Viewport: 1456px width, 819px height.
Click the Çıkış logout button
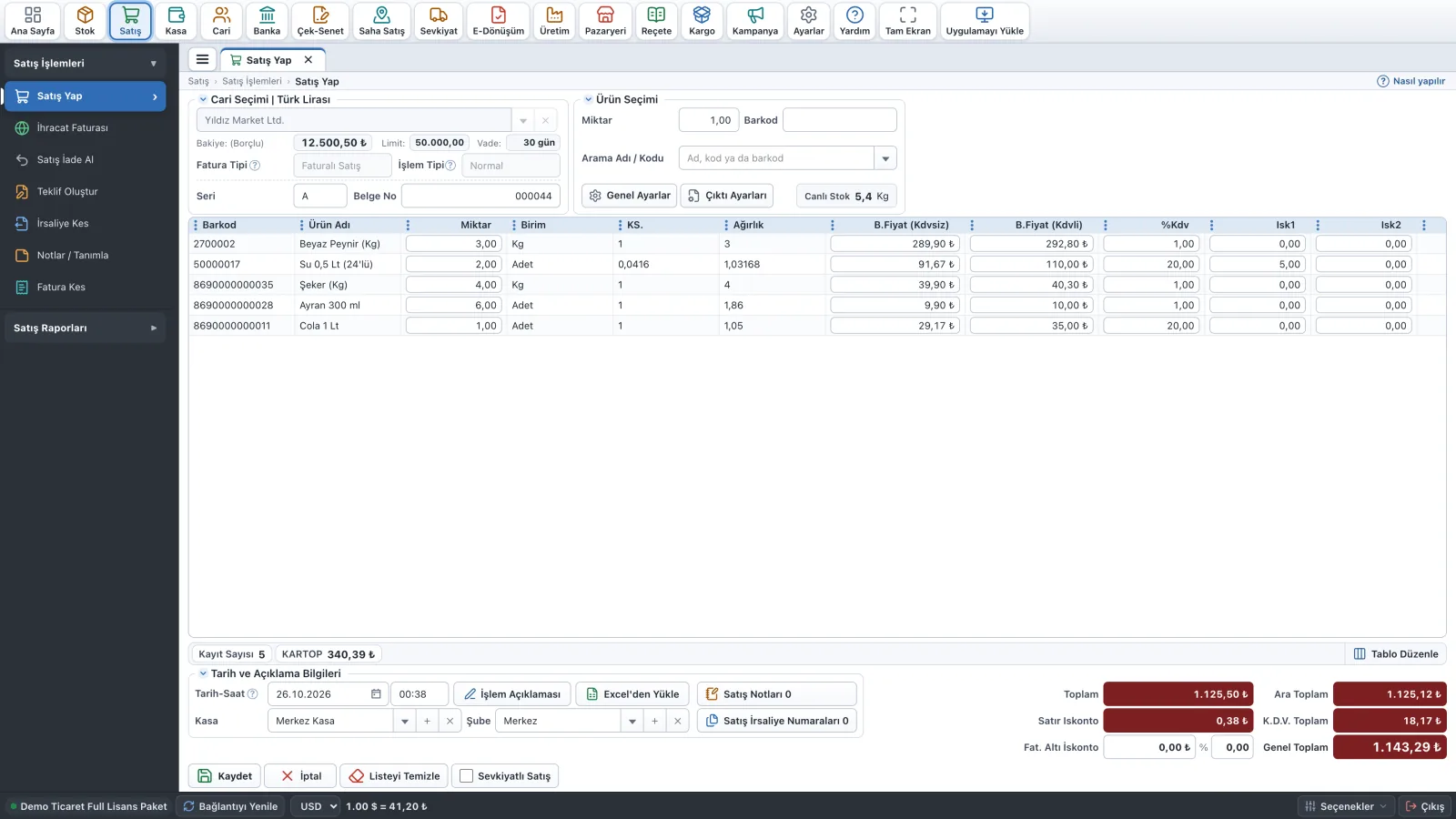[x=1424, y=806]
